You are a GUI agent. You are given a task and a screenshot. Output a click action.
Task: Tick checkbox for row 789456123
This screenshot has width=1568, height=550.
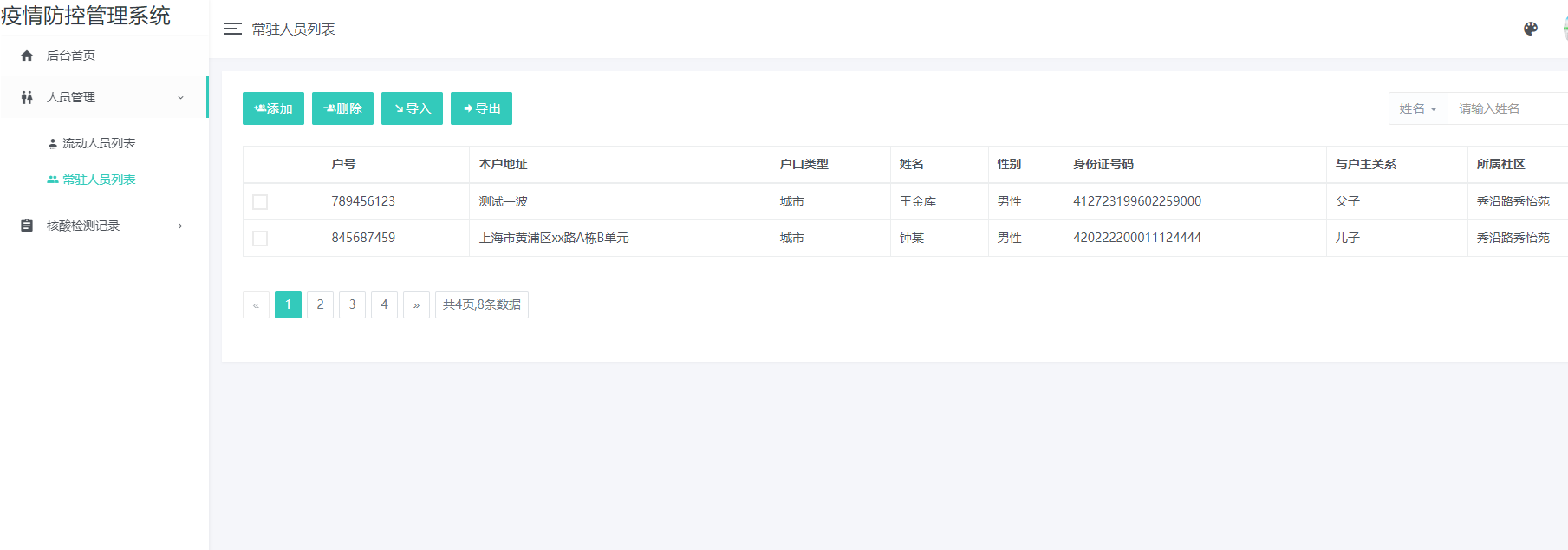pos(260,202)
